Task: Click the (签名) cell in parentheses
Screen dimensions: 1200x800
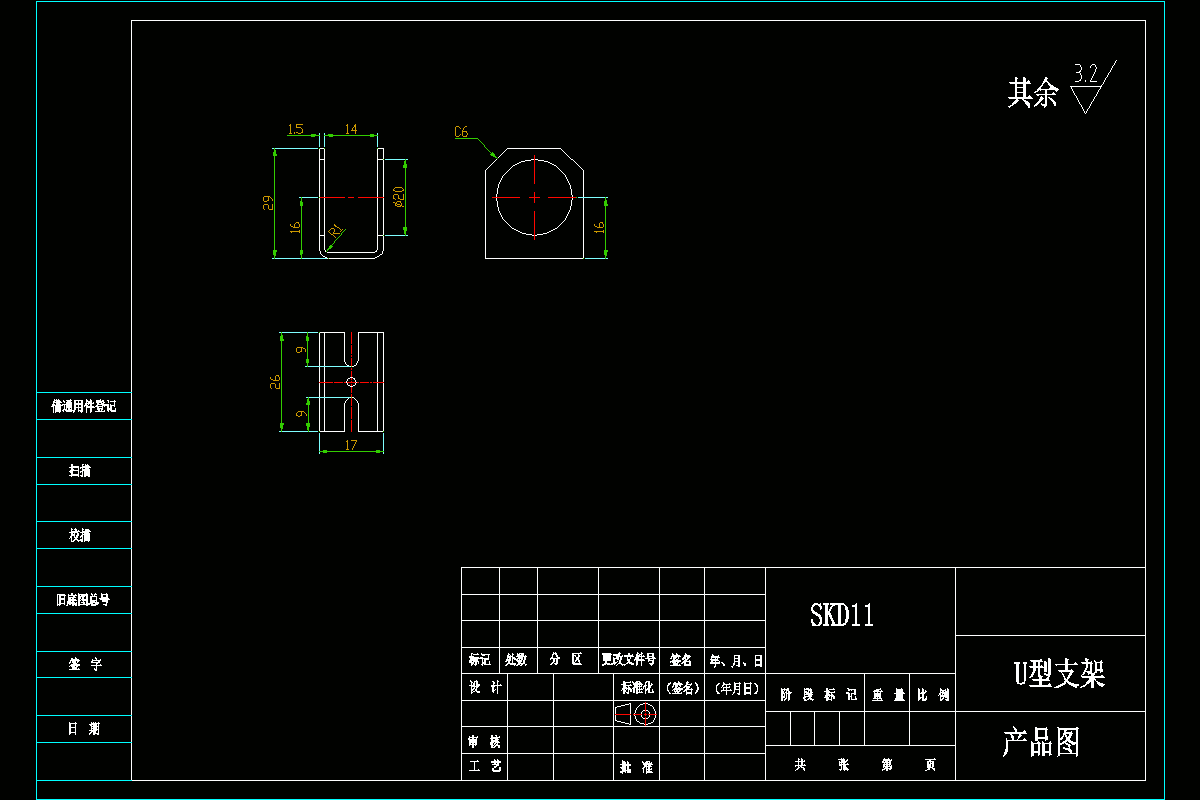Action: (682, 688)
